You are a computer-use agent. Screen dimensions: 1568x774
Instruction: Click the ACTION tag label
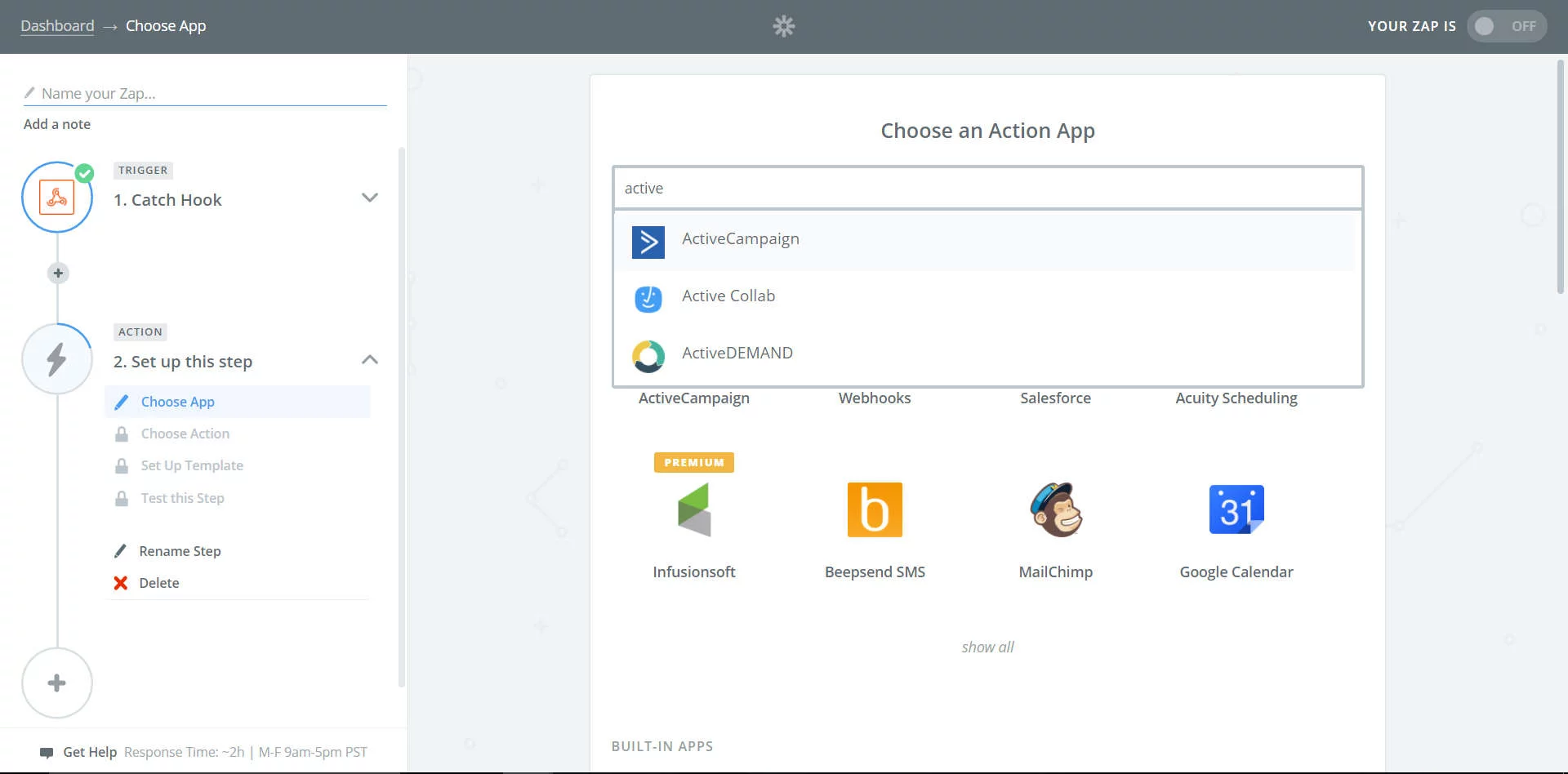[140, 332]
